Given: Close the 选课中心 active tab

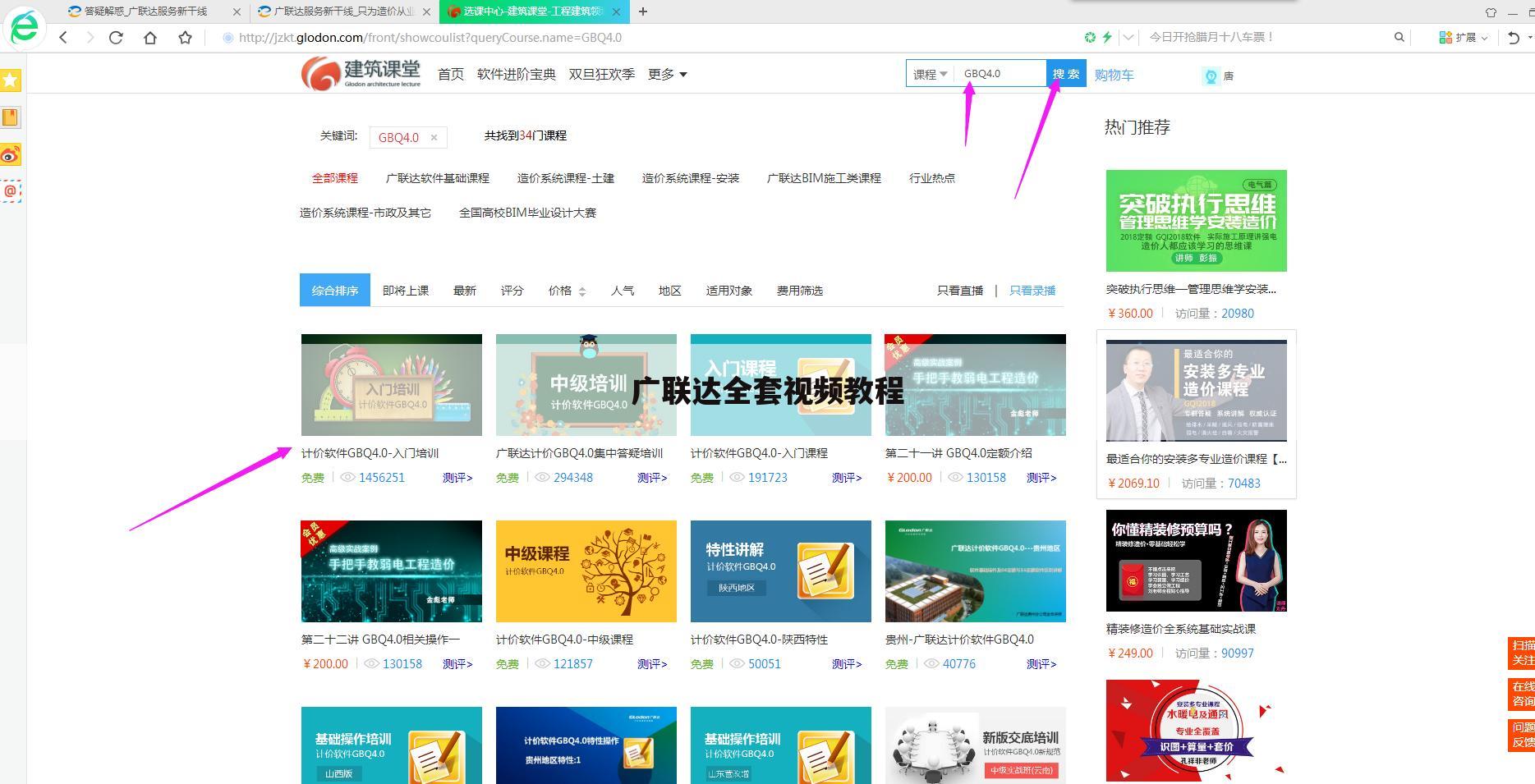Looking at the screenshot, I should [x=617, y=11].
